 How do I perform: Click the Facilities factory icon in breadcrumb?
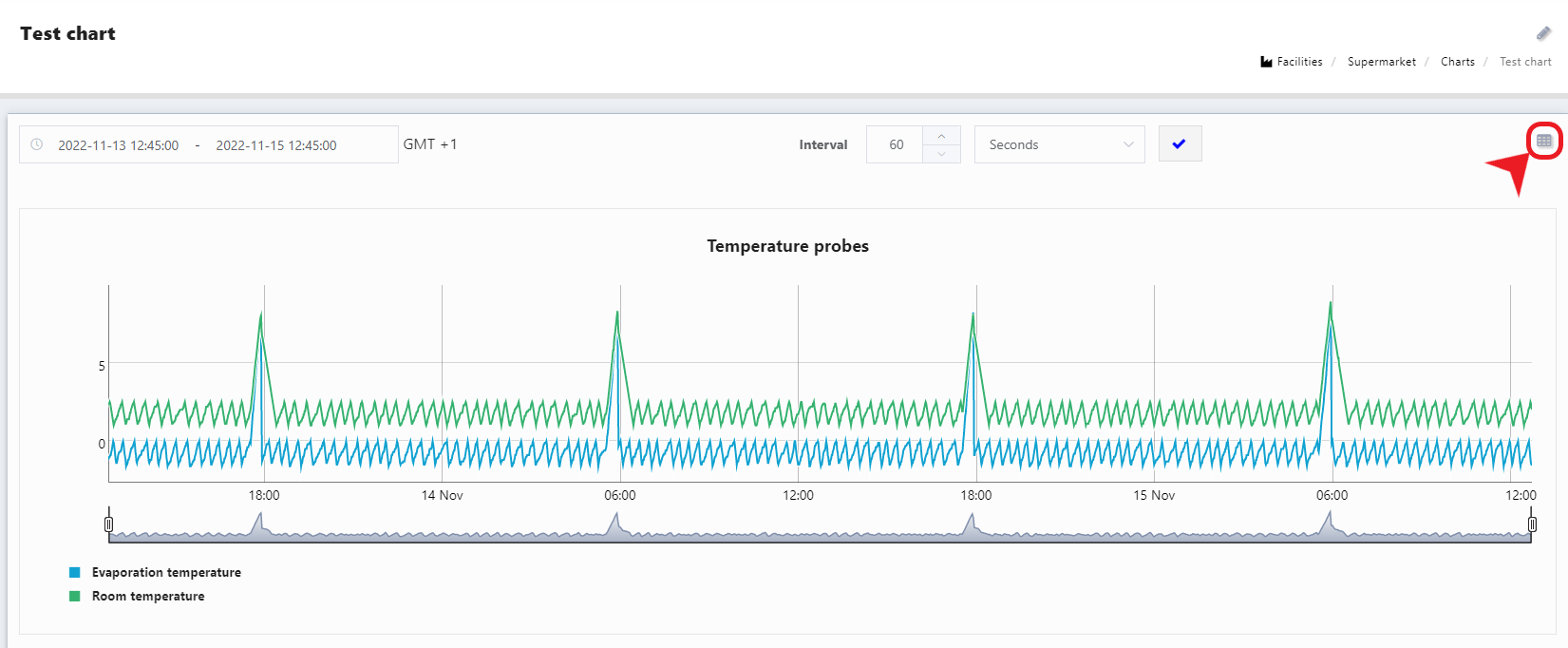(1266, 62)
